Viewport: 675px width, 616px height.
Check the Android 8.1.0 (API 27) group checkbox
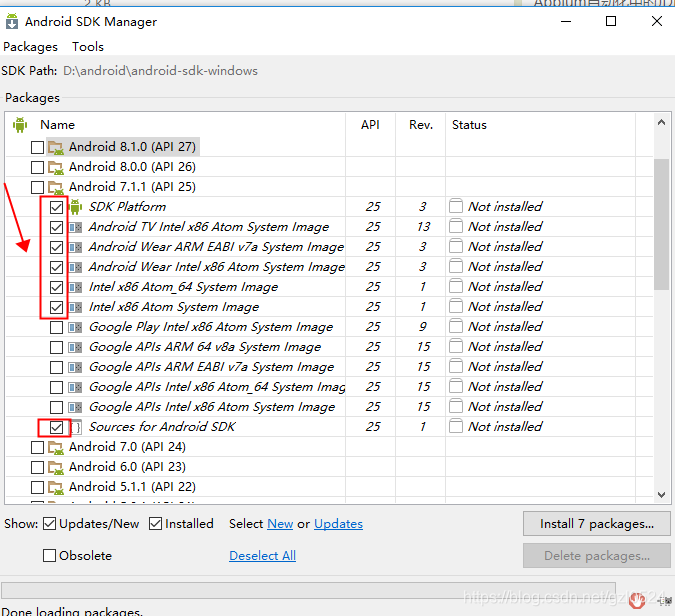(x=37, y=147)
